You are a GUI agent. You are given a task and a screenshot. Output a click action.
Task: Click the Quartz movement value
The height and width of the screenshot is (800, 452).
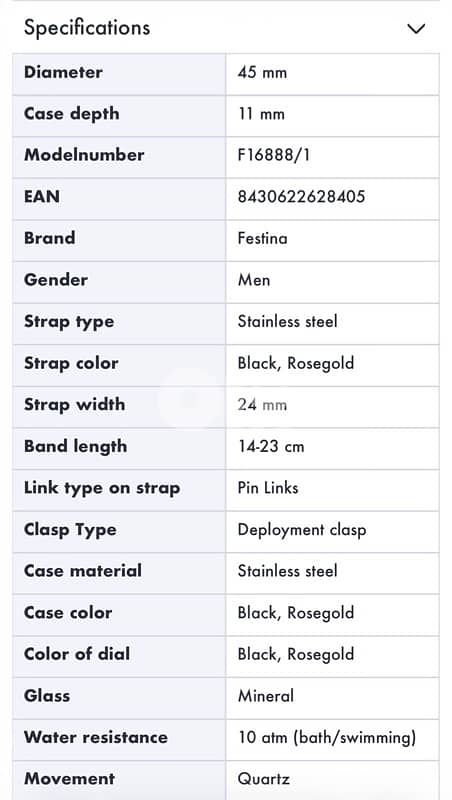[x=264, y=779]
